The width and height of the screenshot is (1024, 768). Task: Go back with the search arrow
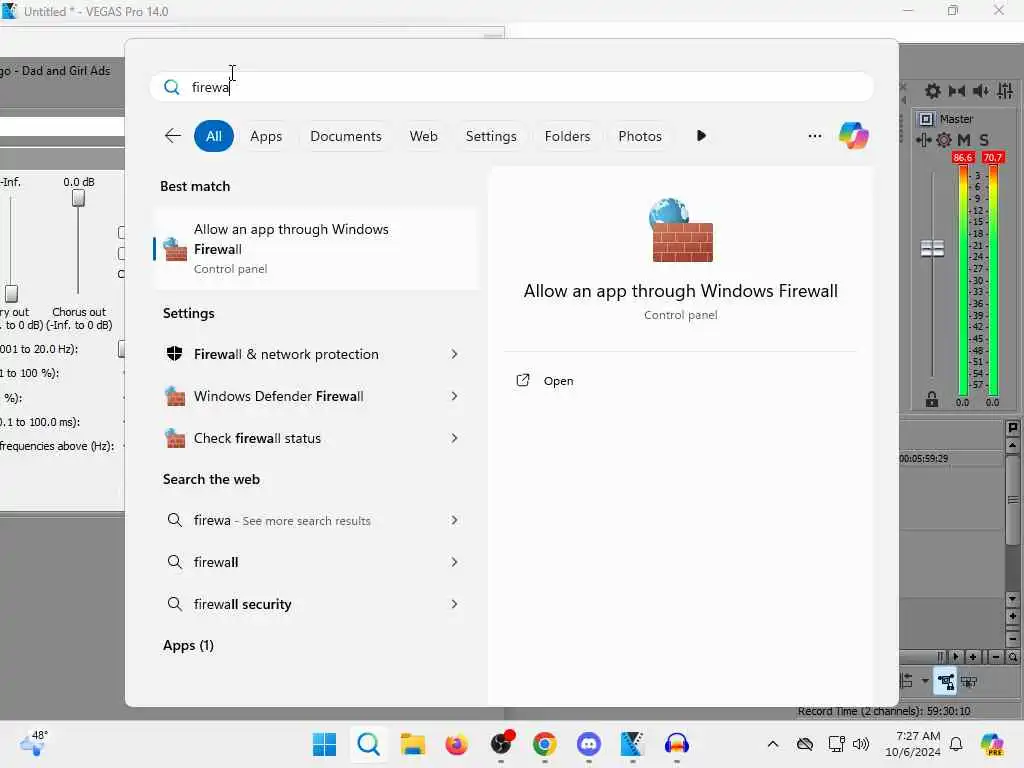click(x=172, y=136)
